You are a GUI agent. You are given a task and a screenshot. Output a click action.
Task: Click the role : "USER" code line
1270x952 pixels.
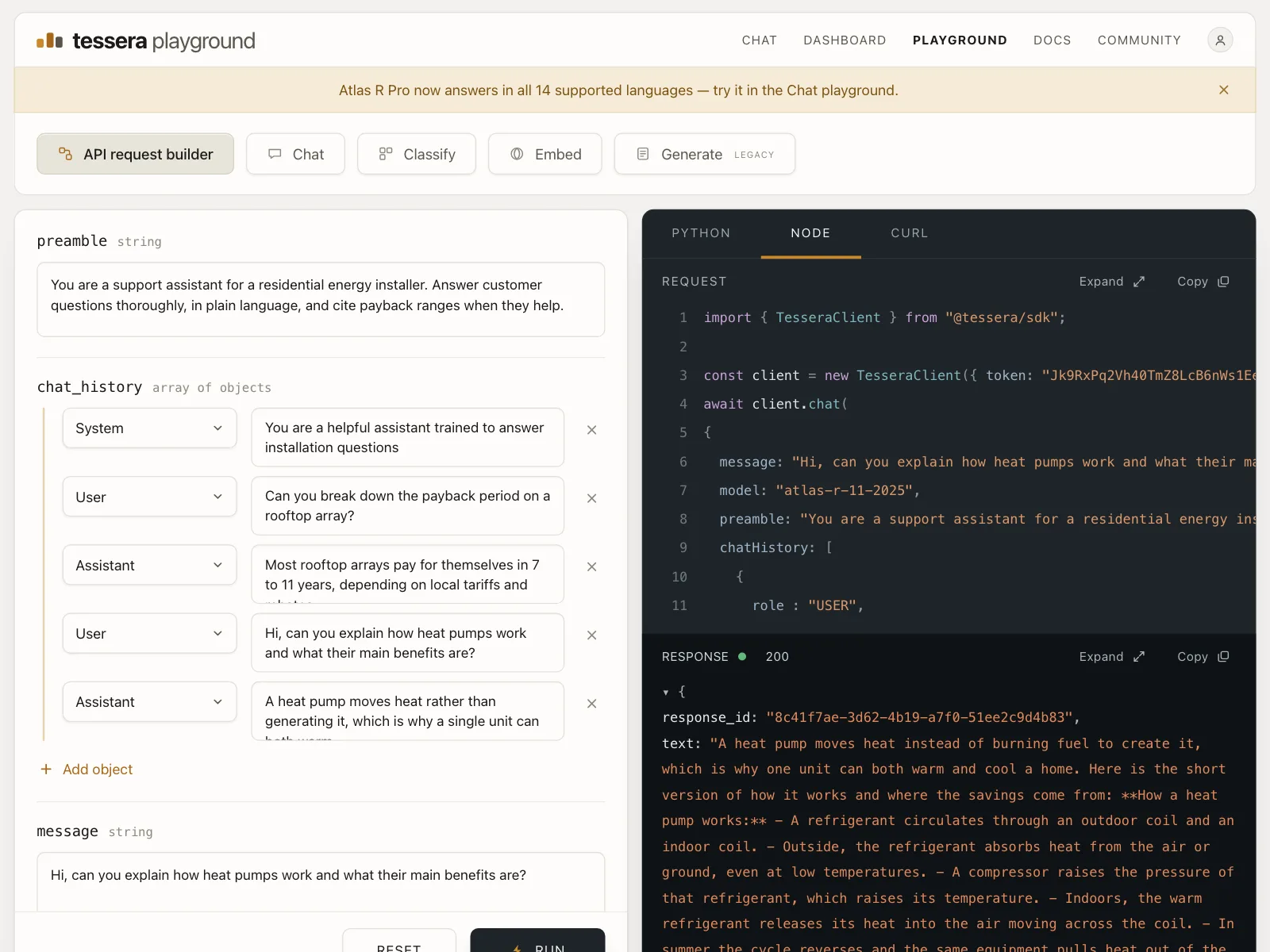[x=808, y=605]
